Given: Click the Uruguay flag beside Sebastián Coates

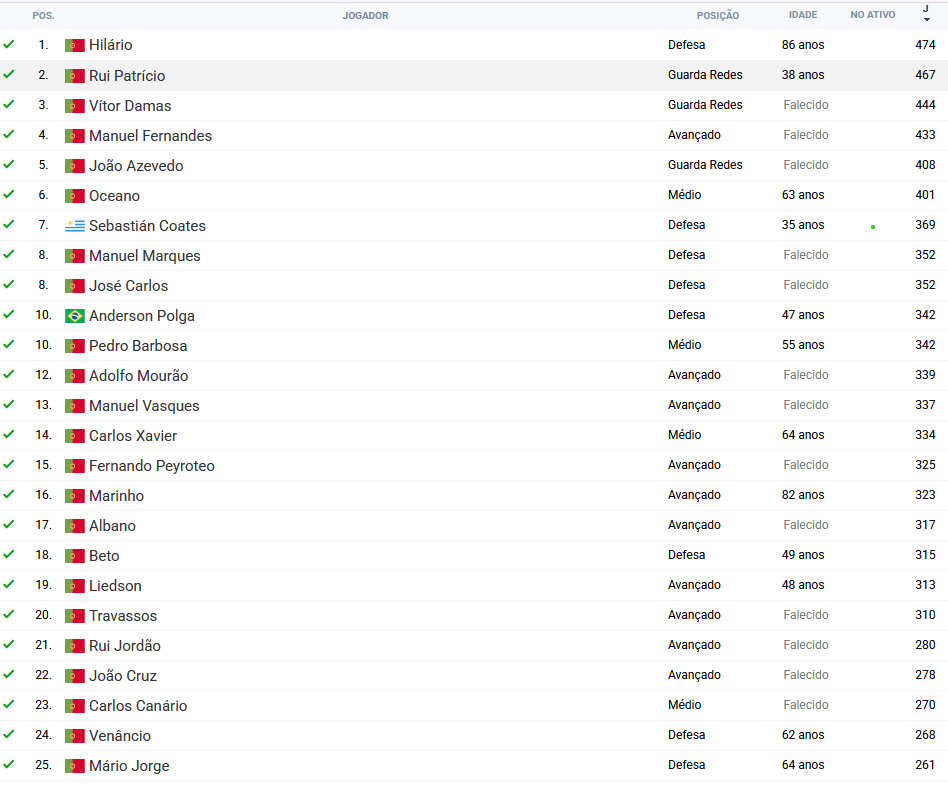Looking at the screenshot, I should tap(75, 226).
